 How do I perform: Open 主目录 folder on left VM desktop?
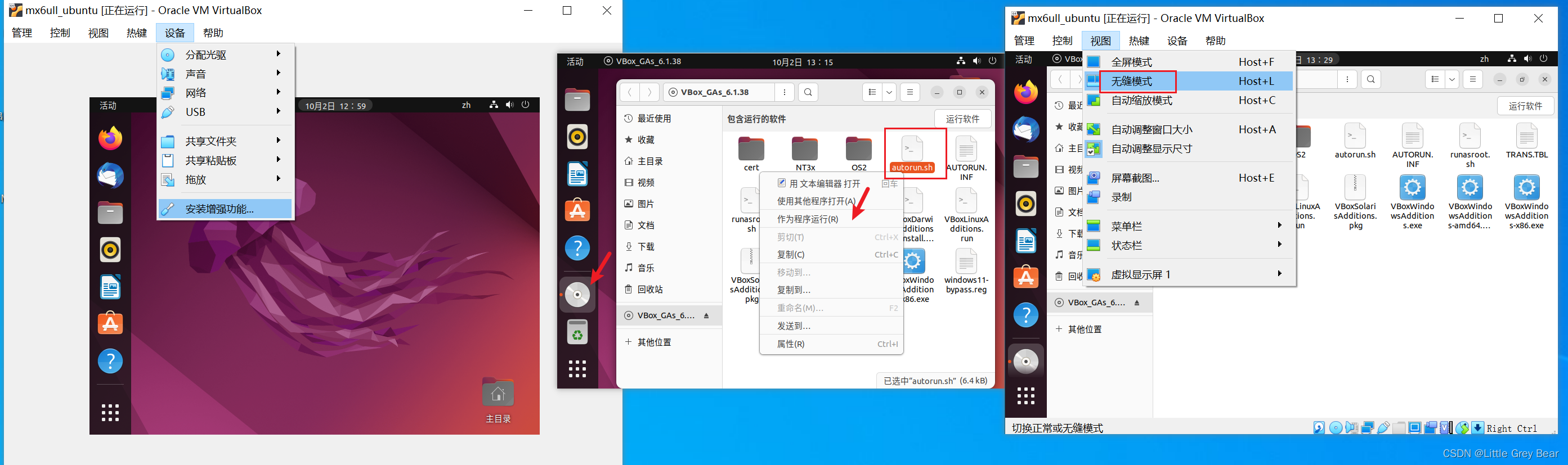click(498, 399)
